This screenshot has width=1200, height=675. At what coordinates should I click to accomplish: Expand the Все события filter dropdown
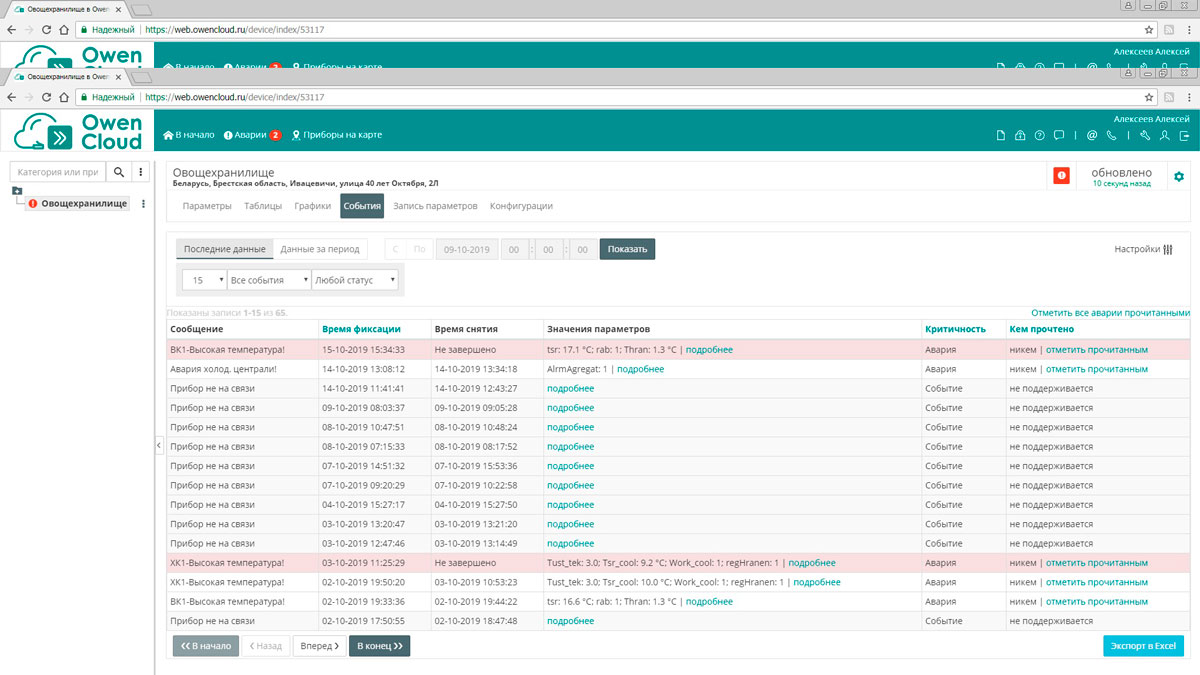pyautogui.click(x=269, y=281)
